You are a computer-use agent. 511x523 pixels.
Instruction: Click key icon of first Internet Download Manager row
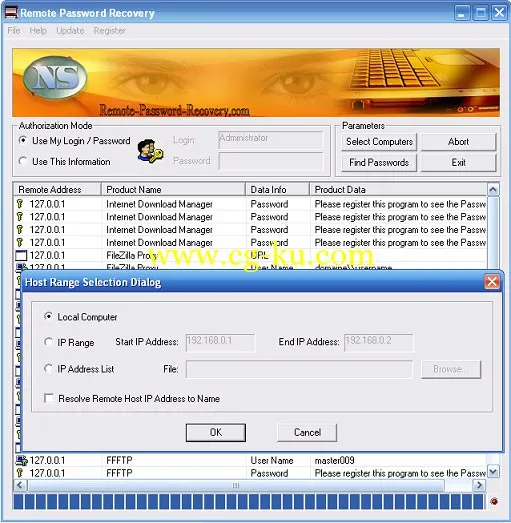click(20, 204)
